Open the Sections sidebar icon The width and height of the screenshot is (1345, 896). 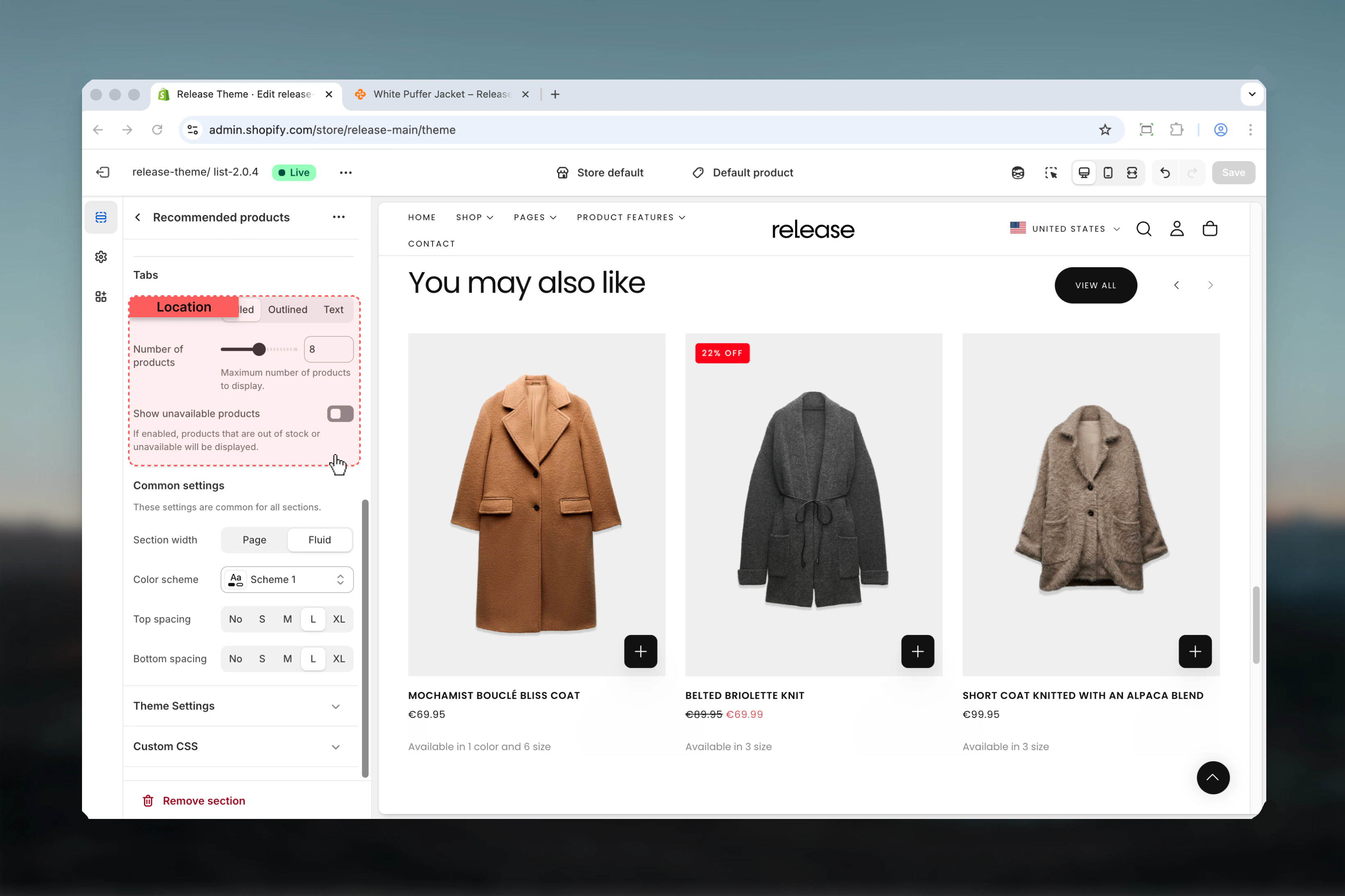click(101, 217)
